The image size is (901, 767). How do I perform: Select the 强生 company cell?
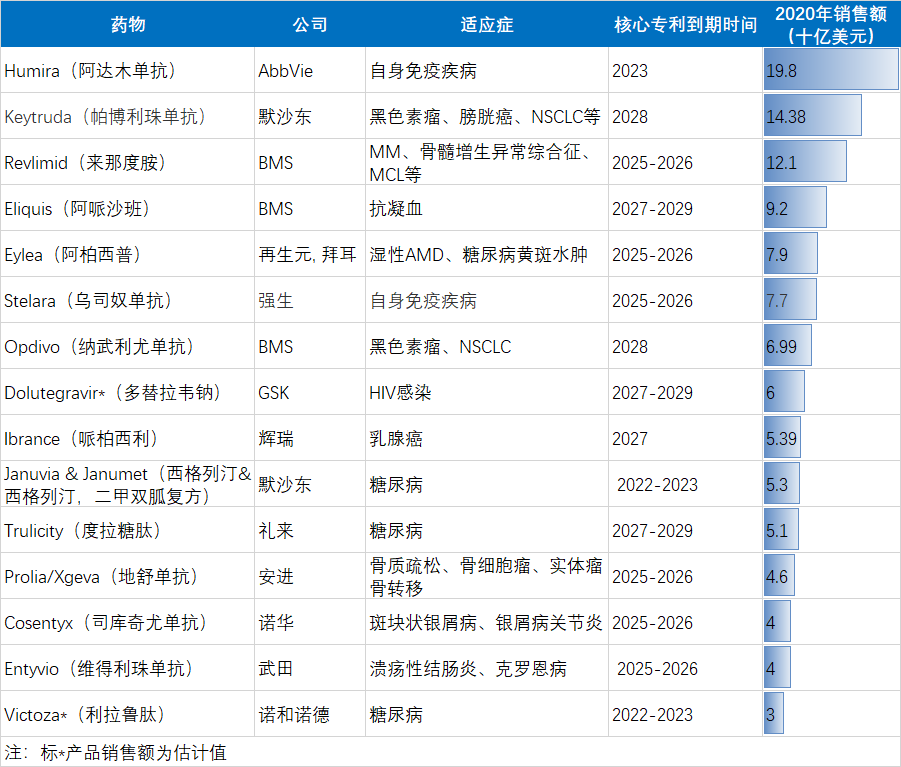(x=310, y=300)
